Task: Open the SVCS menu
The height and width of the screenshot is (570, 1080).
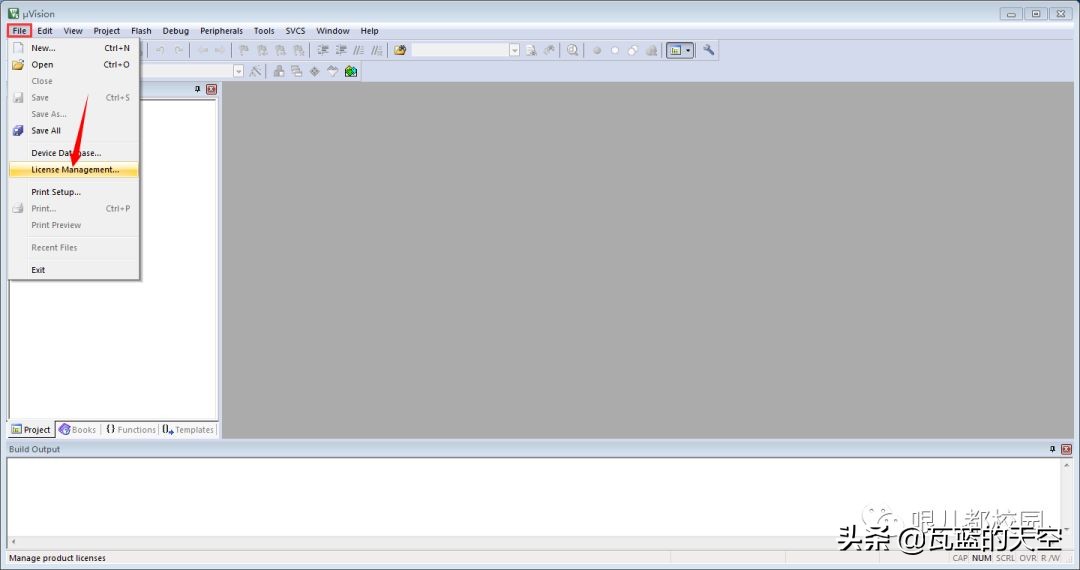Action: coord(295,30)
